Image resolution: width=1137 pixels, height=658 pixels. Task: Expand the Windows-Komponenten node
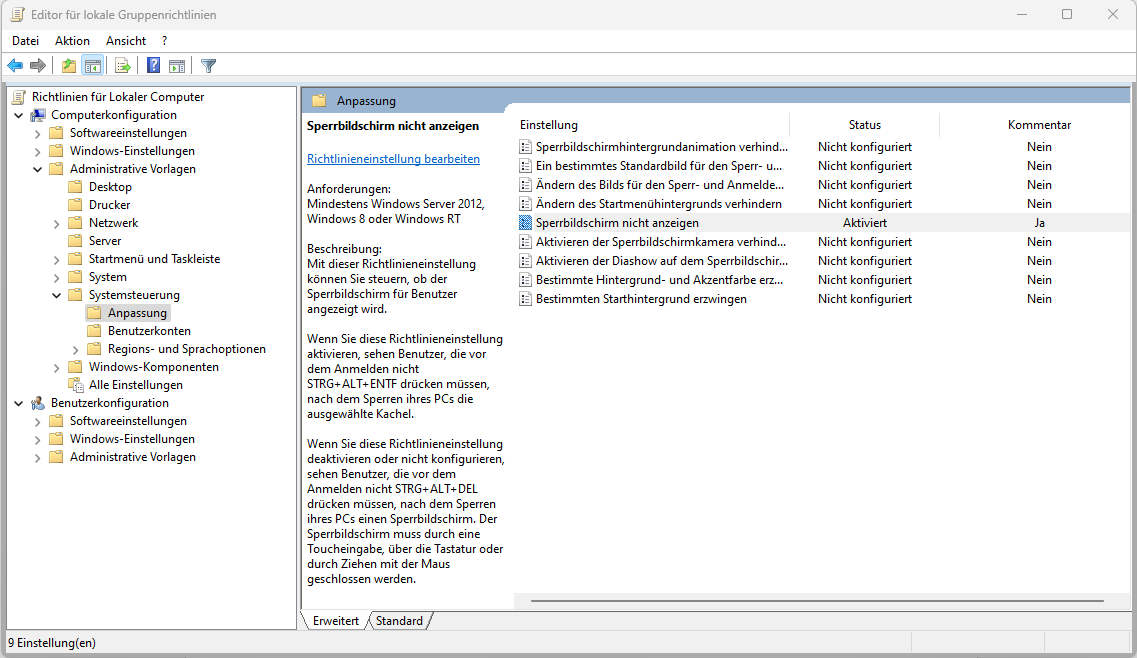click(57, 368)
